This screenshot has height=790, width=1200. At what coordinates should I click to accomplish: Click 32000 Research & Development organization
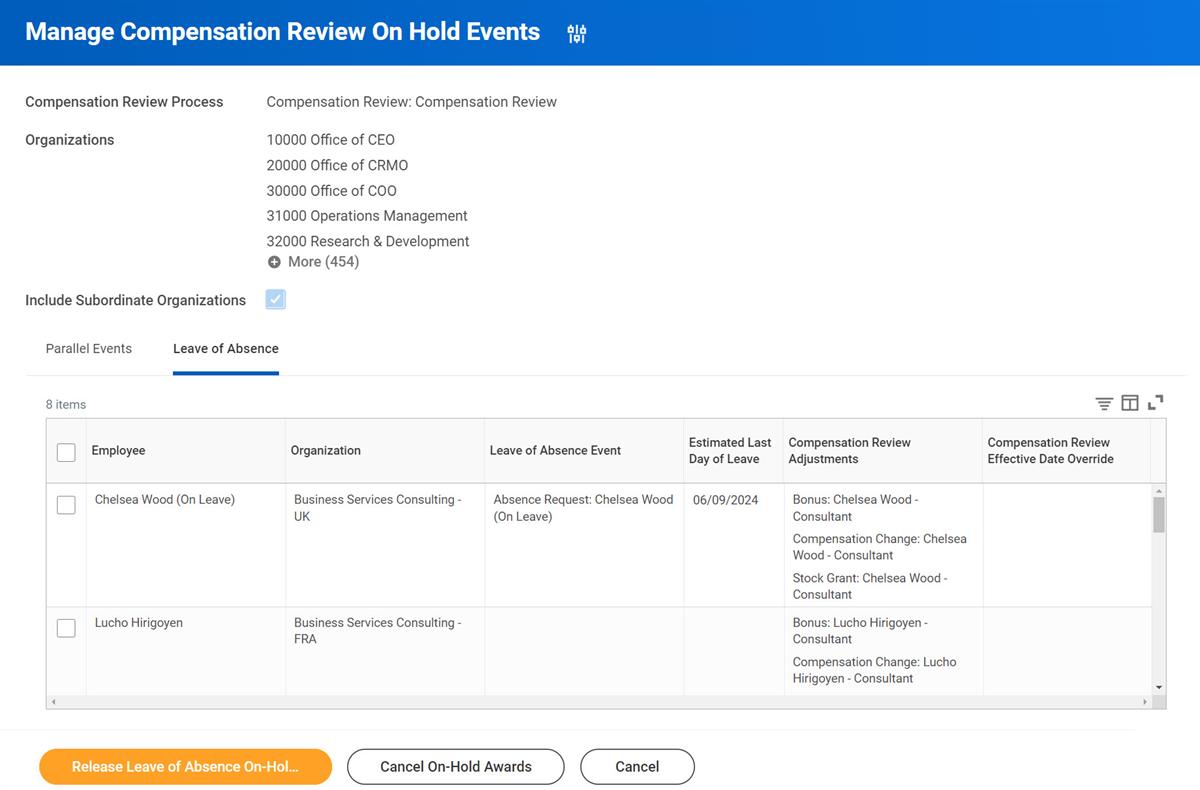(x=368, y=241)
